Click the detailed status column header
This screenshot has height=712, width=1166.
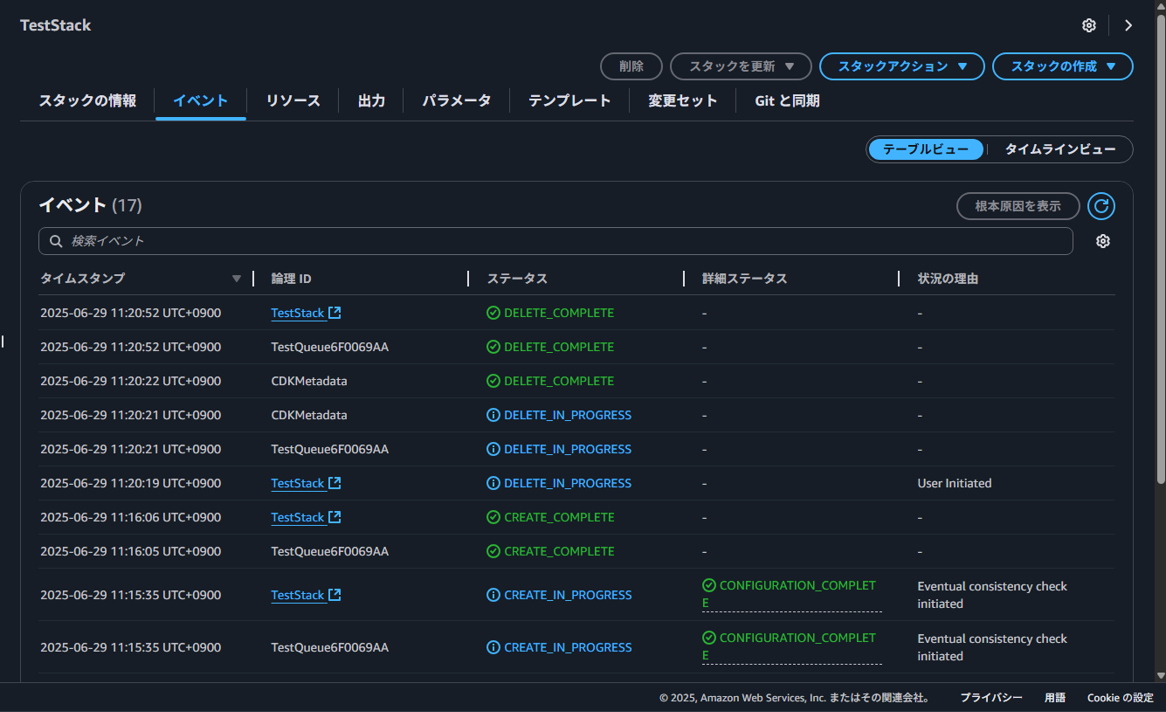point(744,279)
